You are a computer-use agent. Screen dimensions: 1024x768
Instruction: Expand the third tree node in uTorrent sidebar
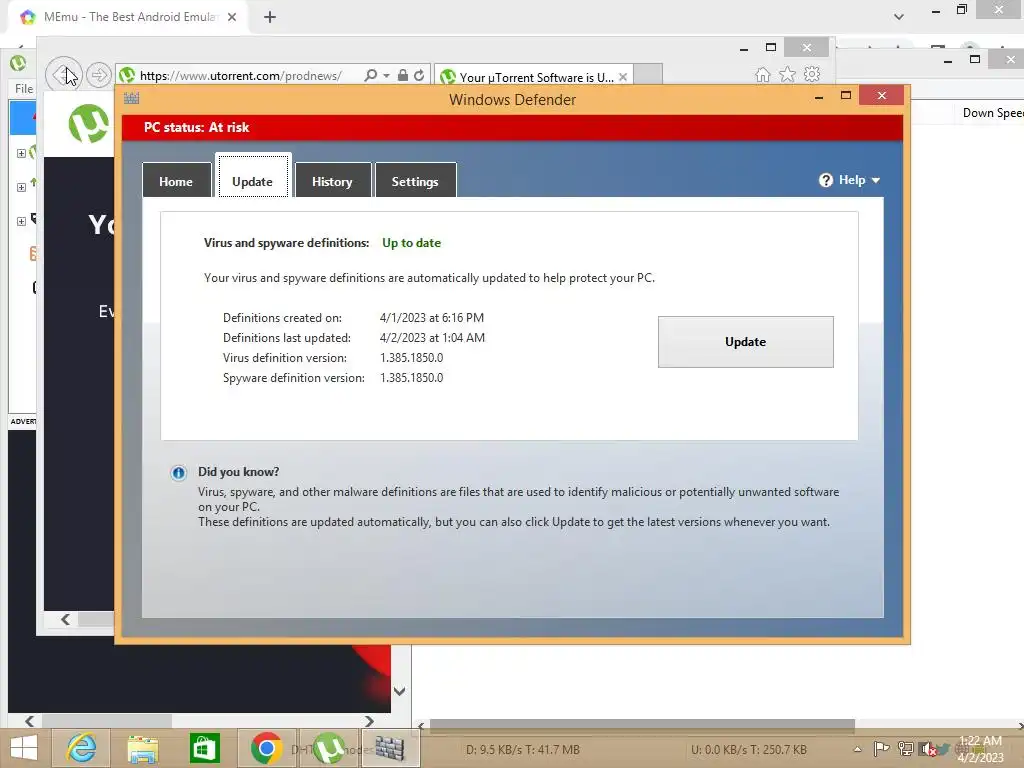click(x=21, y=221)
